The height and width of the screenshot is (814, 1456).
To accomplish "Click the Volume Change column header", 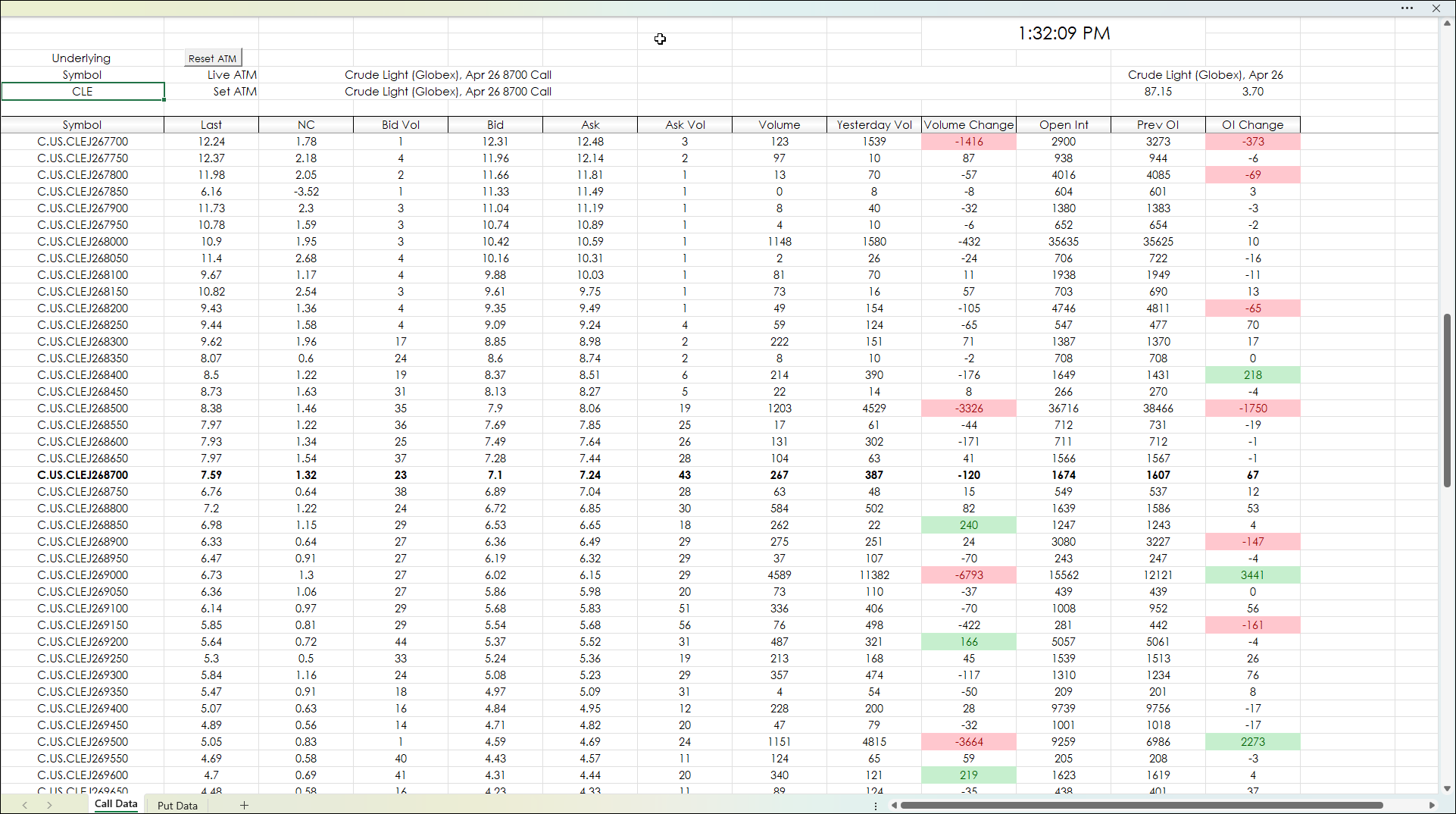I will (x=968, y=125).
